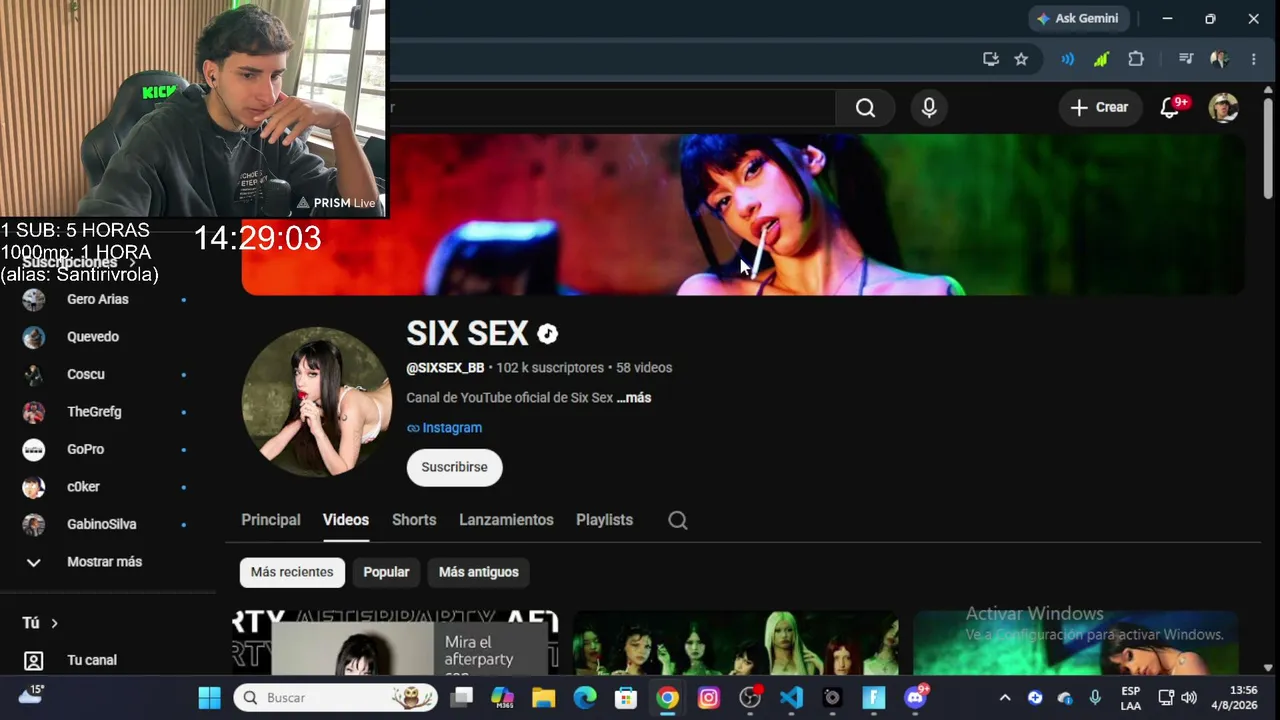
Task: Click the taskbar Buscar search box
Action: 336,697
